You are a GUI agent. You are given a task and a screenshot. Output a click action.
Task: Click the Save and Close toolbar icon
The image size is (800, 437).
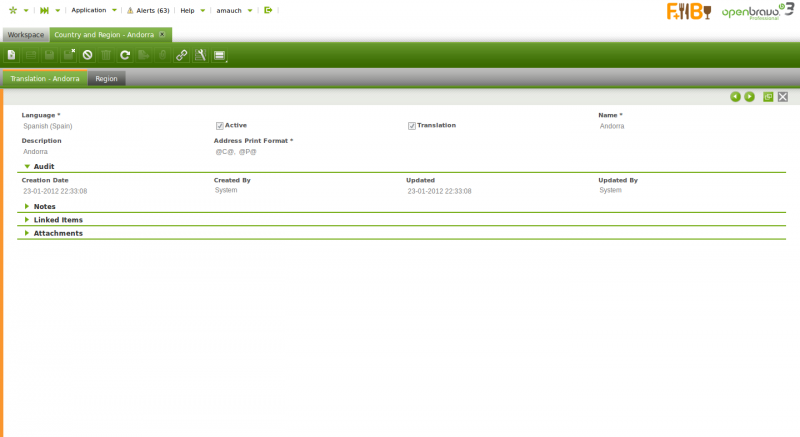pos(69,55)
